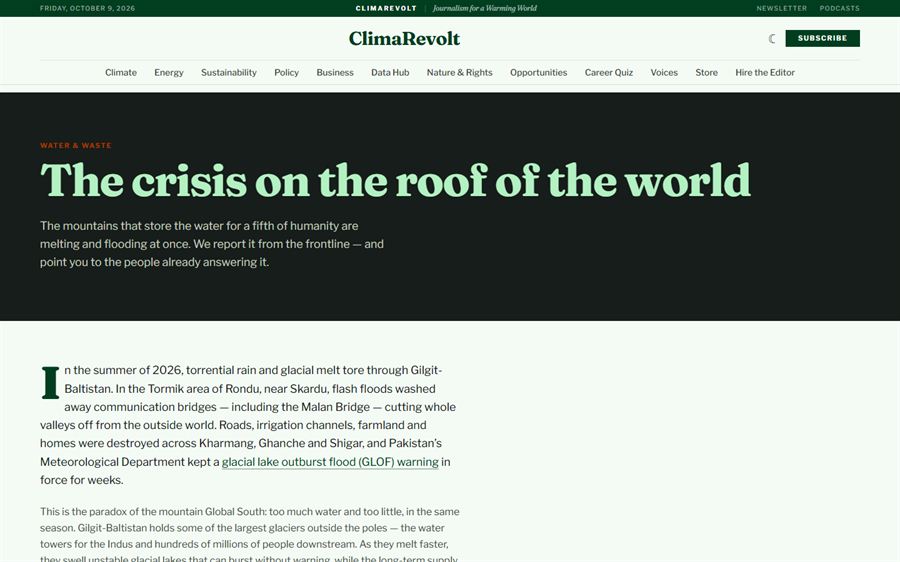Open the Podcasts link in the top bar
The image size is (900, 562).
[839, 8]
